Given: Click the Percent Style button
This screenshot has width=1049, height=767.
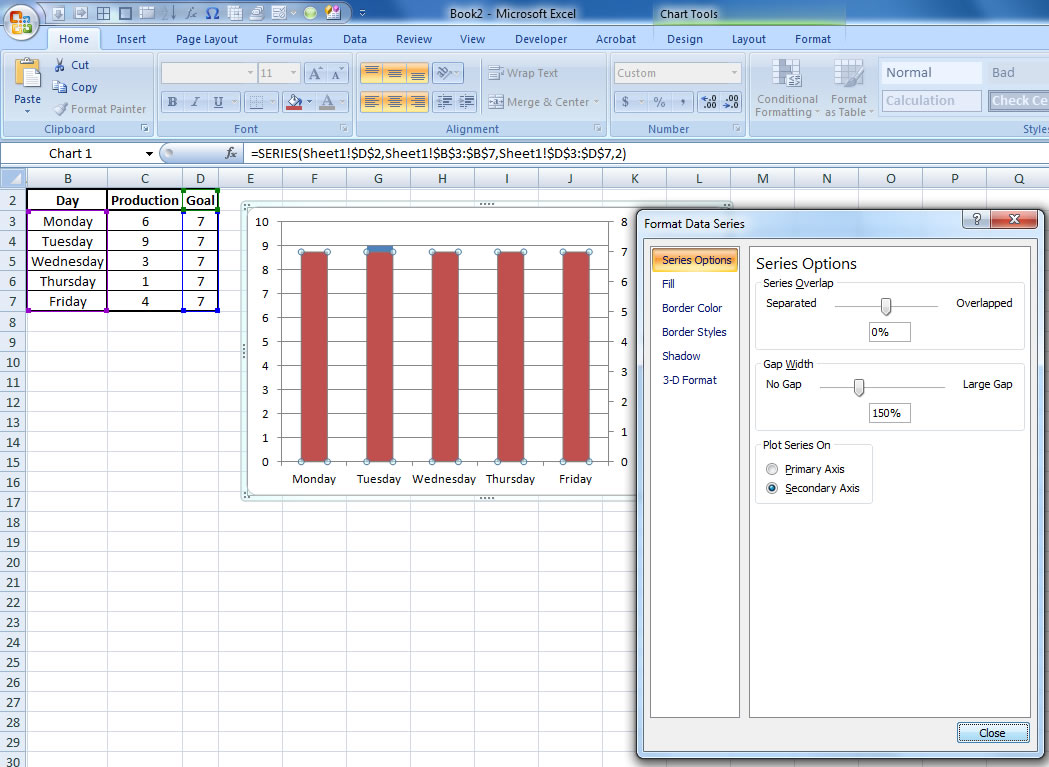Looking at the screenshot, I should click(659, 102).
